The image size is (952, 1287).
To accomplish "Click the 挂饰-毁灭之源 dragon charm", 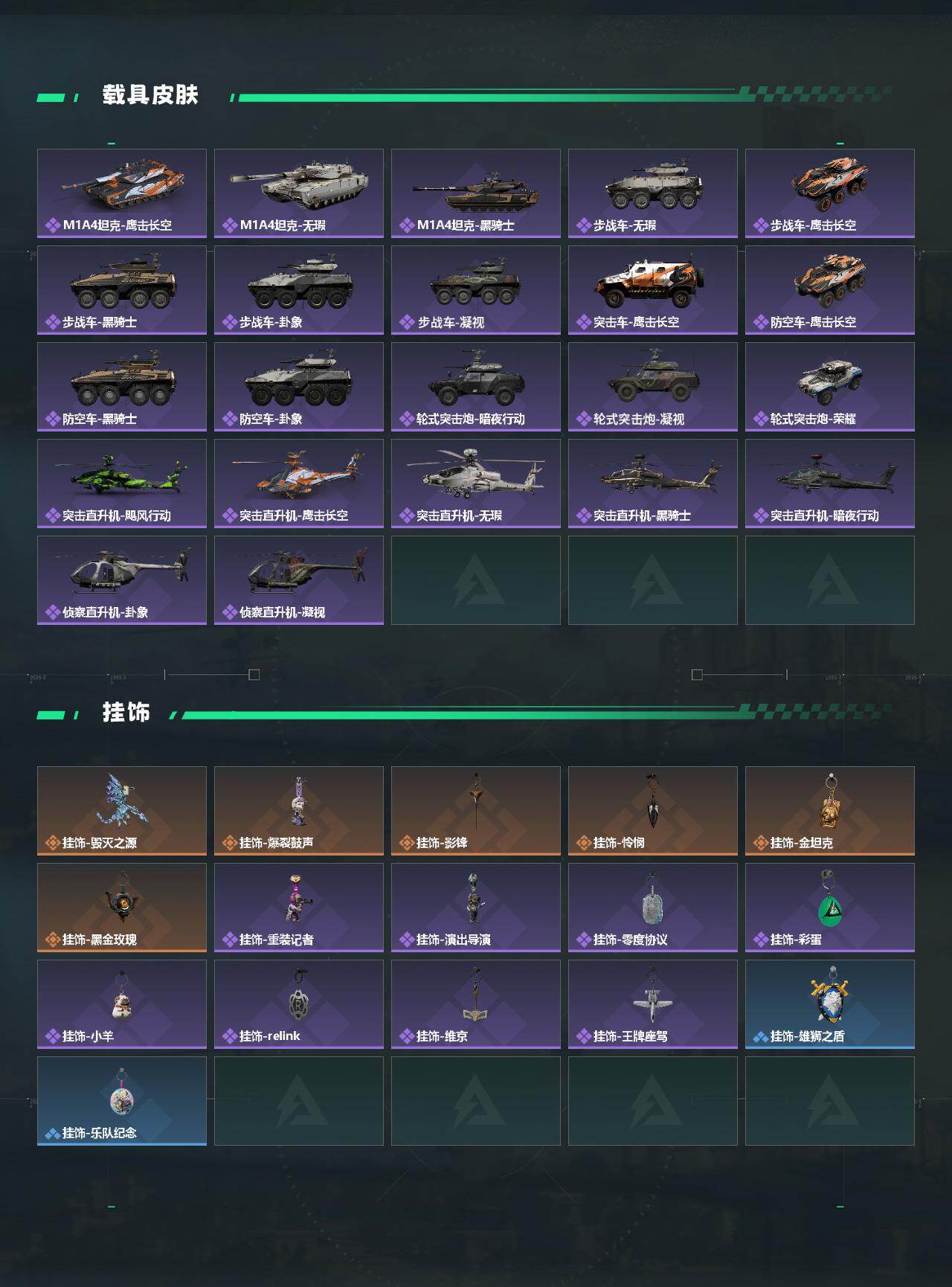I will (x=122, y=811).
